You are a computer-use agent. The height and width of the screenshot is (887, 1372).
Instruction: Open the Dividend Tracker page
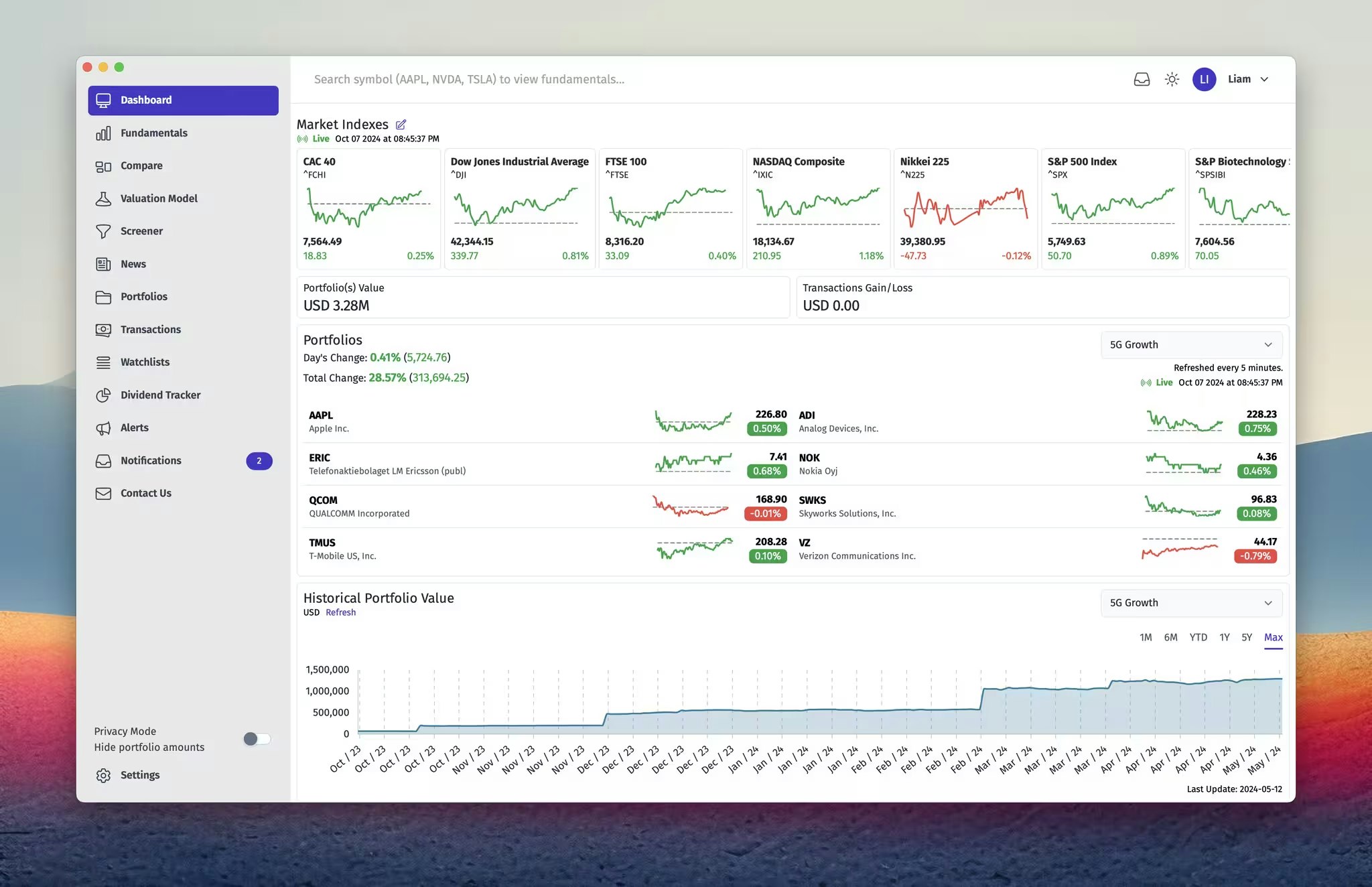183,395
